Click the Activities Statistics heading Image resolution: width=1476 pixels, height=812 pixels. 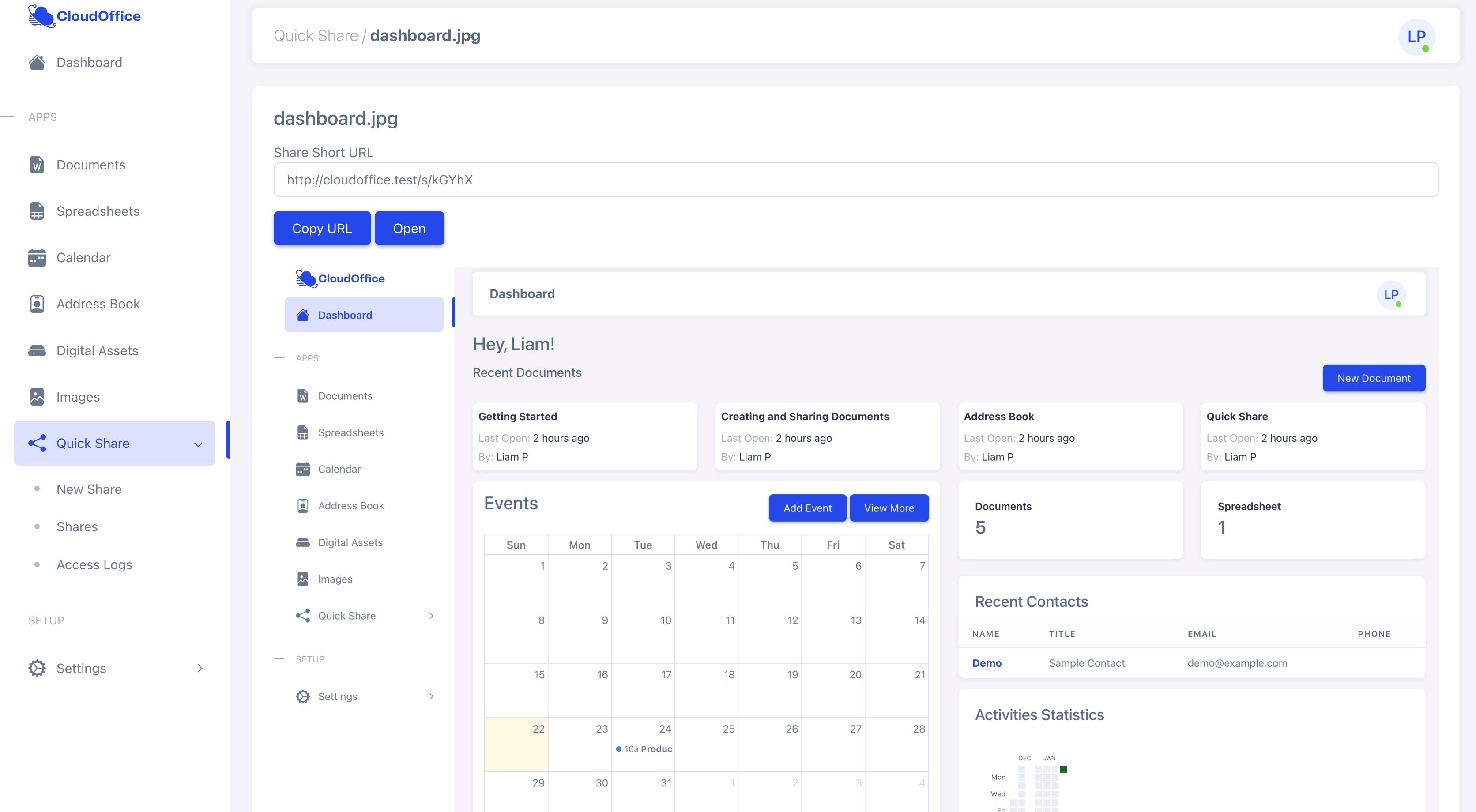click(x=1039, y=715)
